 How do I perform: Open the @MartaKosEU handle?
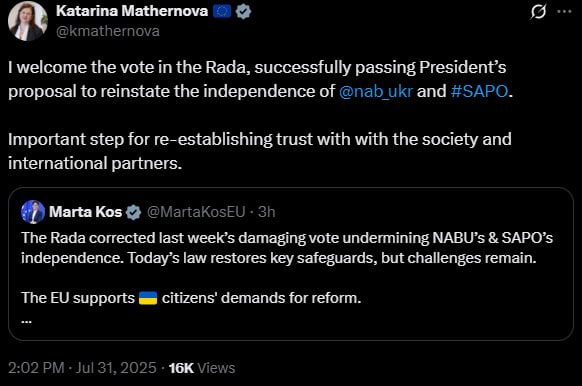(x=196, y=212)
